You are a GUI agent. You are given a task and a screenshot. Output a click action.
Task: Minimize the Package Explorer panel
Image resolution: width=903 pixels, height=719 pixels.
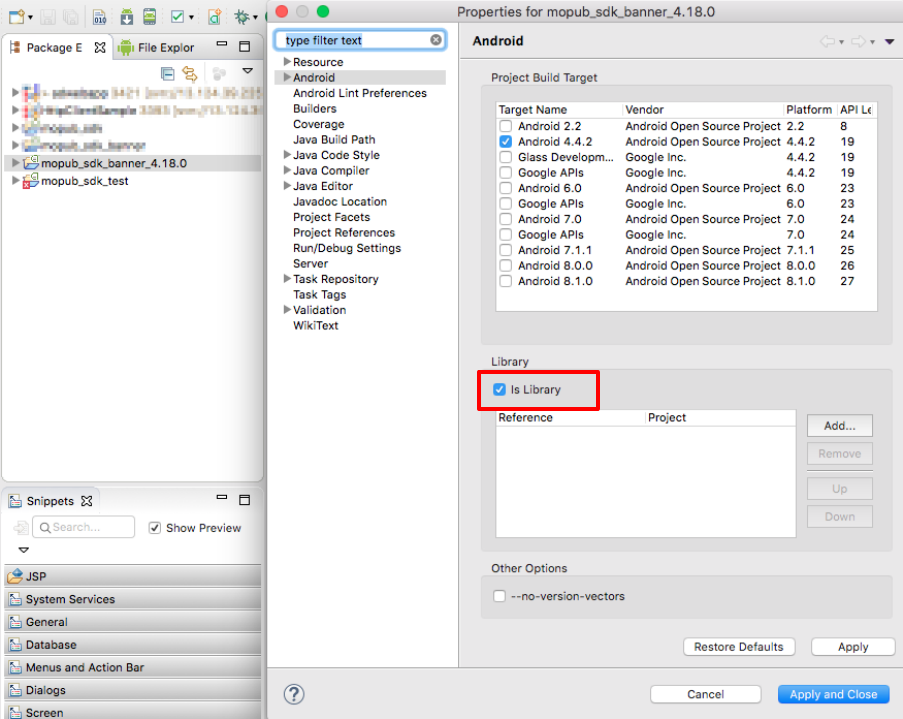click(222, 44)
